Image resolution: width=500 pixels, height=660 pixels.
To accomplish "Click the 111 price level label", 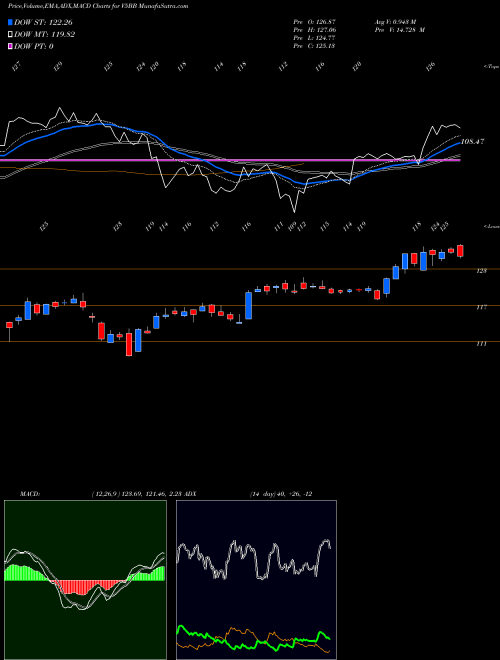I will (x=481, y=343).
